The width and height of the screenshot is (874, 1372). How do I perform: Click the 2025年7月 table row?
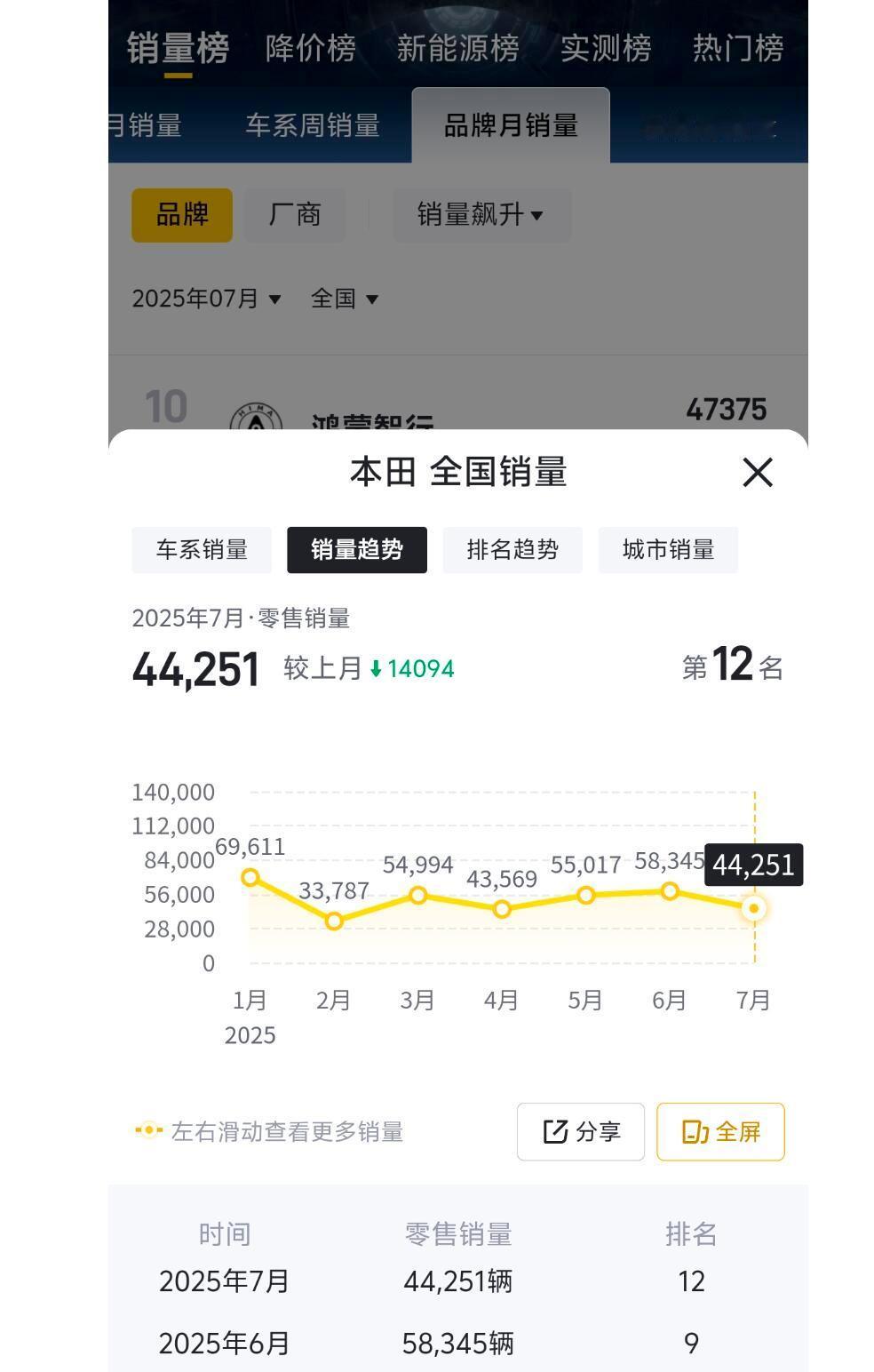pyautogui.click(x=458, y=1281)
